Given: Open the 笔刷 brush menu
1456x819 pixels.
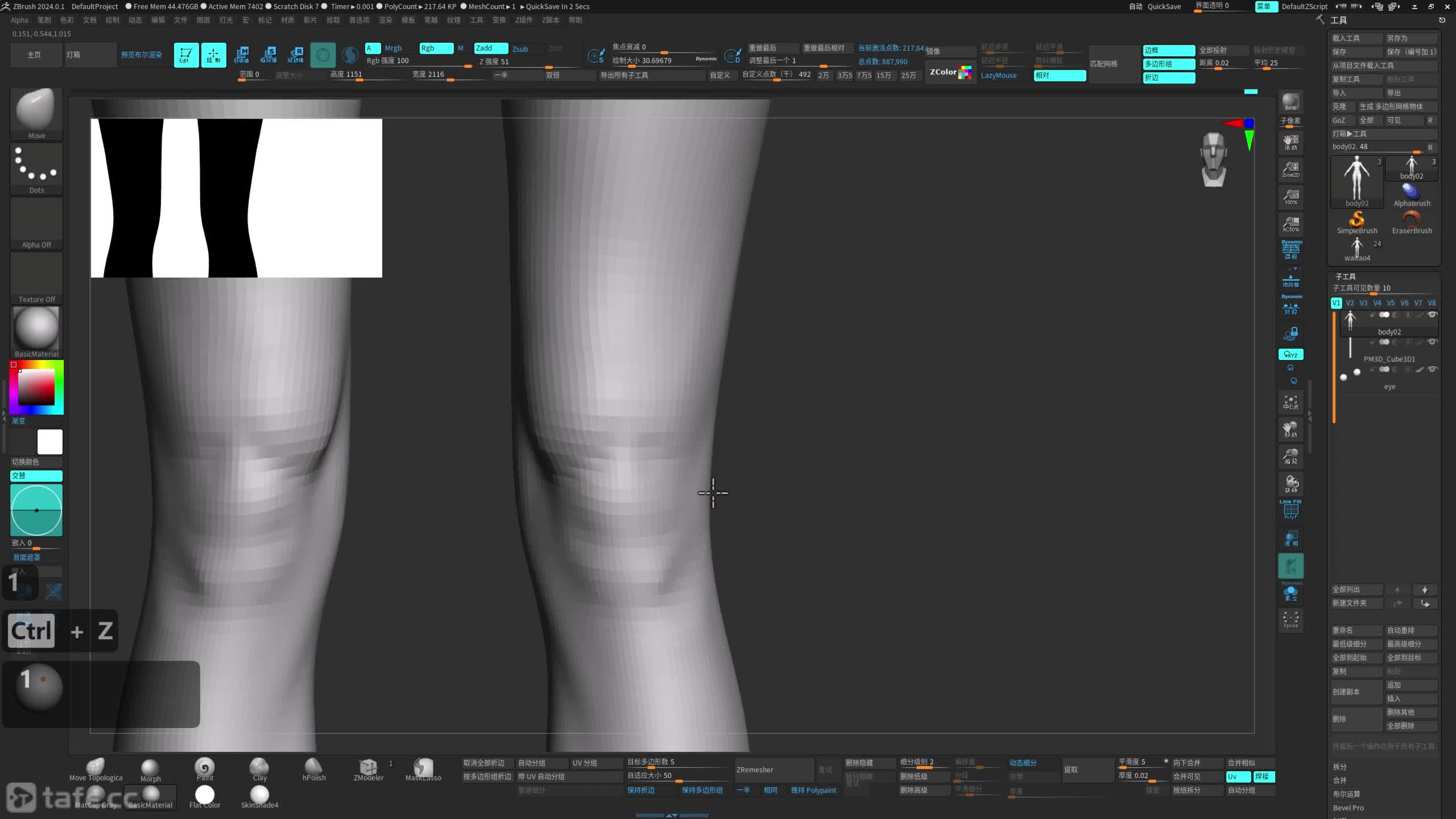Looking at the screenshot, I should pos(44,20).
